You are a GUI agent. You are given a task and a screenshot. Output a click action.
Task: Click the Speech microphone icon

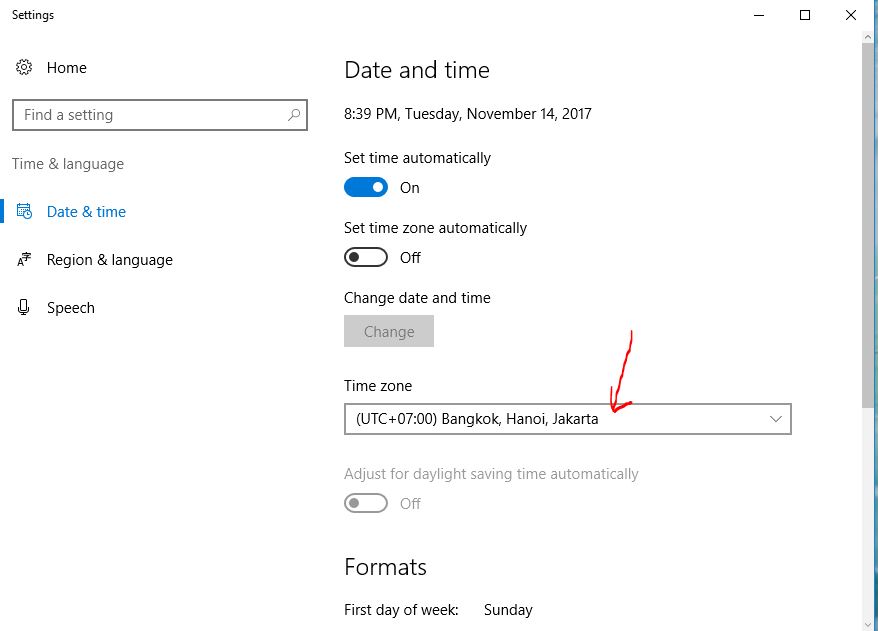coord(24,308)
